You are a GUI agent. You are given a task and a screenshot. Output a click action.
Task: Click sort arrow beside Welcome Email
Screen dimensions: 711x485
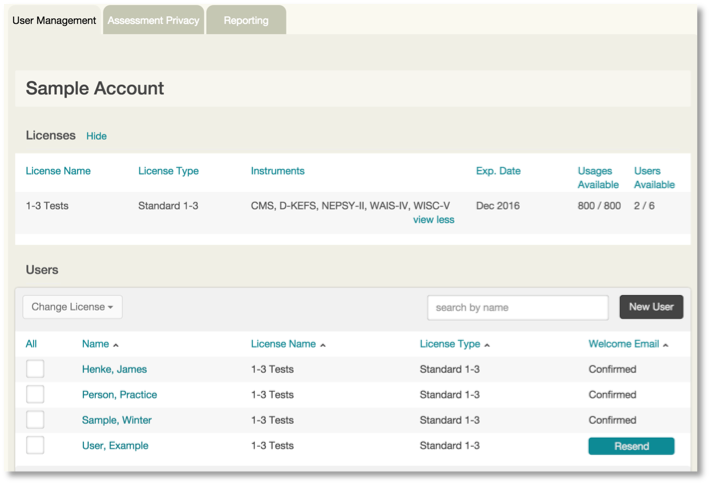point(666,345)
